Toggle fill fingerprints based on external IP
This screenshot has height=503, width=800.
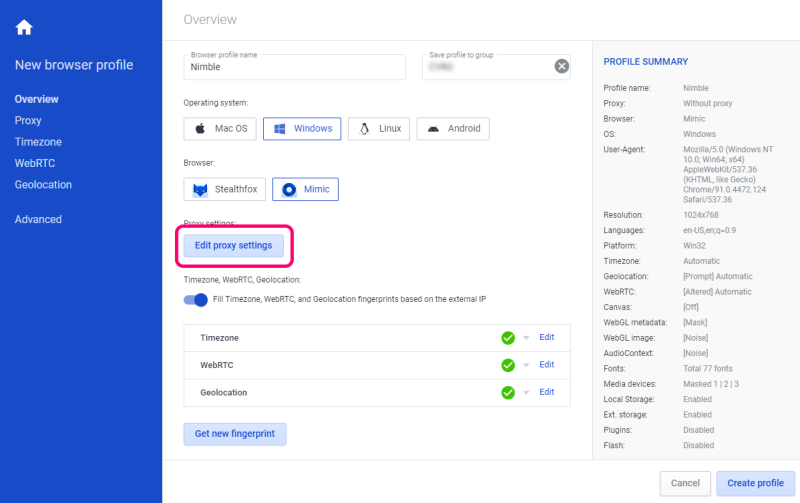[196, 300]
